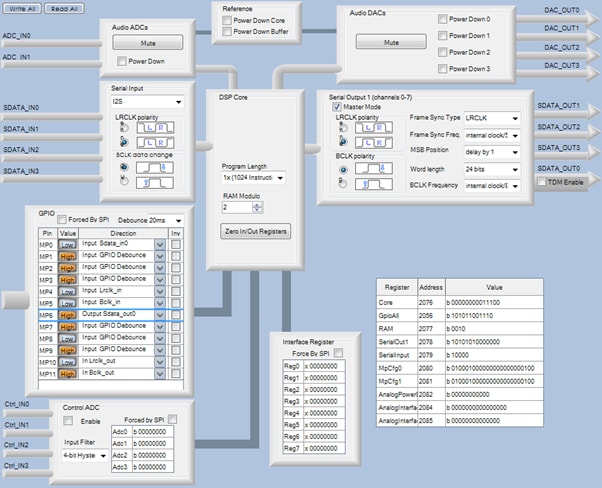Screen dimensions: 602x488
Task: Select first Serial Output BCLK polarity option
Action: [343, 169]
